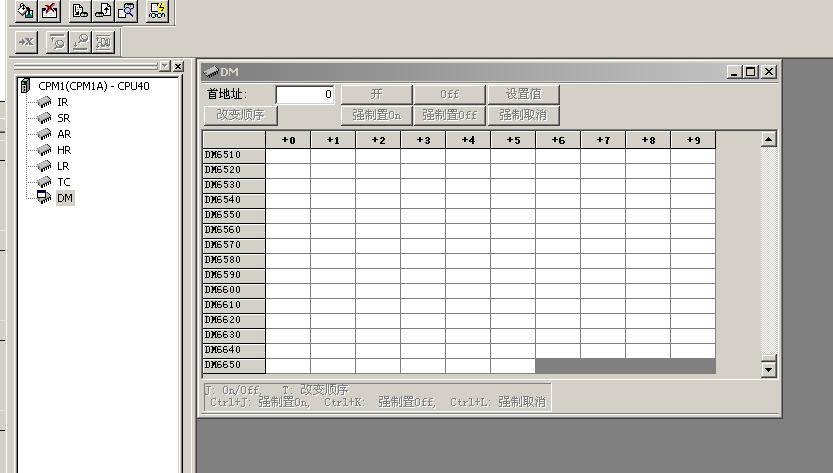Select the DM memory area node
Screen dimensions: 833x473
(64, 198)
